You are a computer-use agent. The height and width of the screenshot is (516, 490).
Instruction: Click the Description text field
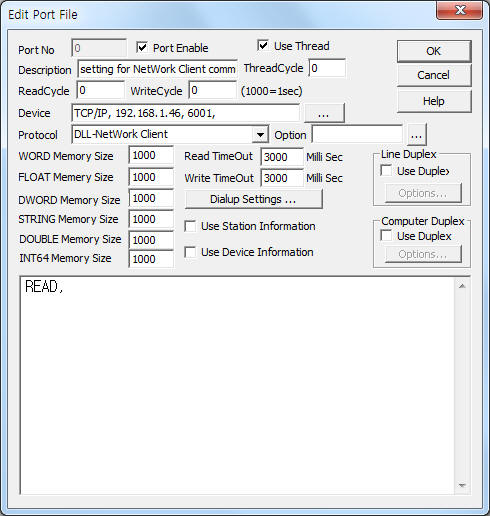(x=157, y=69)
